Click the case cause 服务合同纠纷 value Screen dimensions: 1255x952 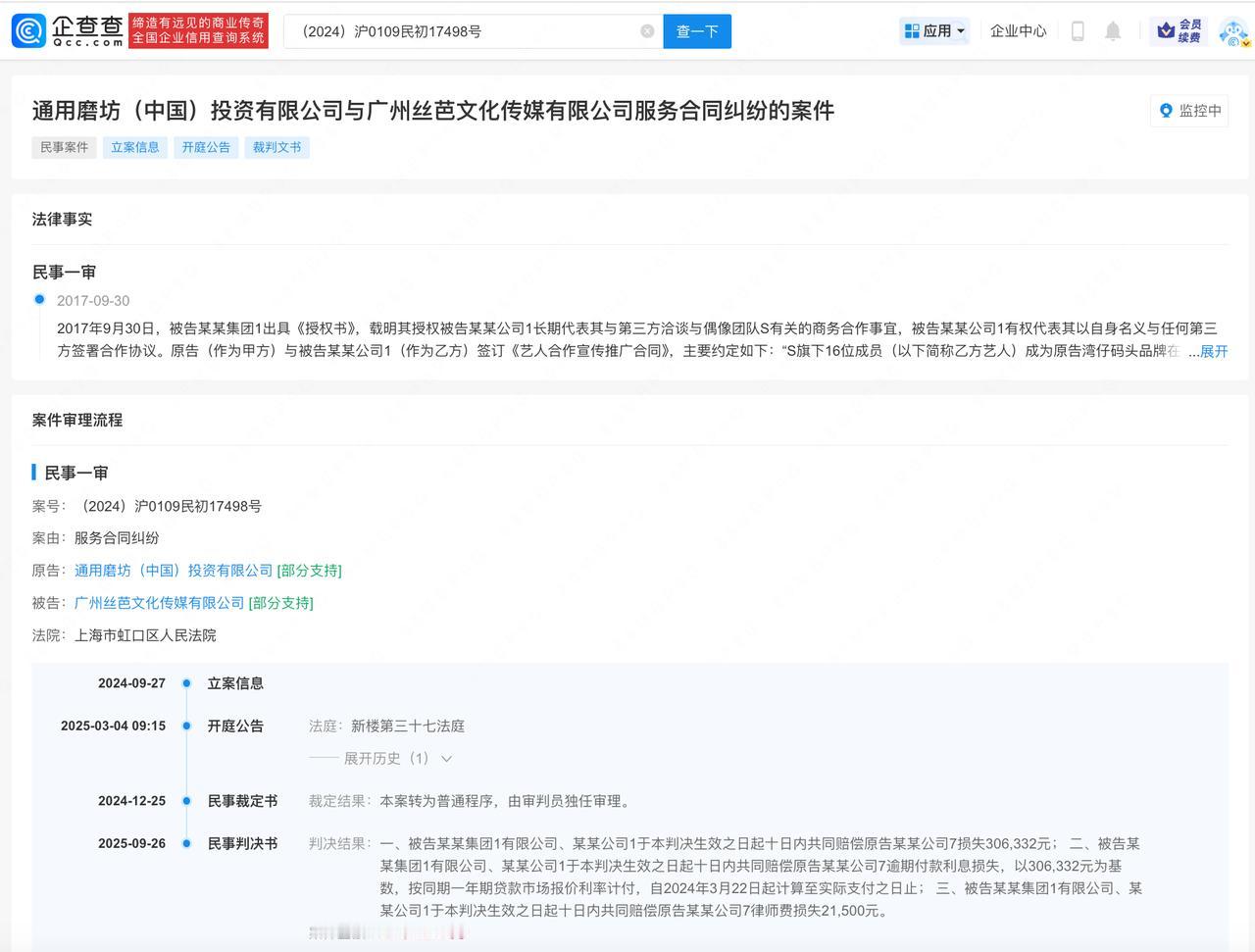coord(117,538)
